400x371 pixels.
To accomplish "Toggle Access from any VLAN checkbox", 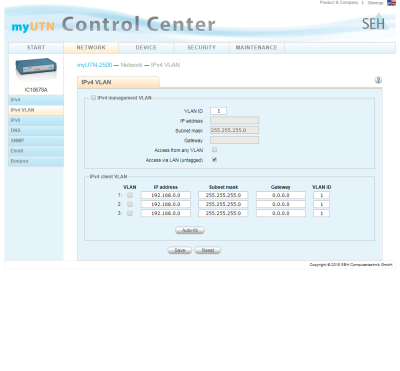I will [214, 150].
